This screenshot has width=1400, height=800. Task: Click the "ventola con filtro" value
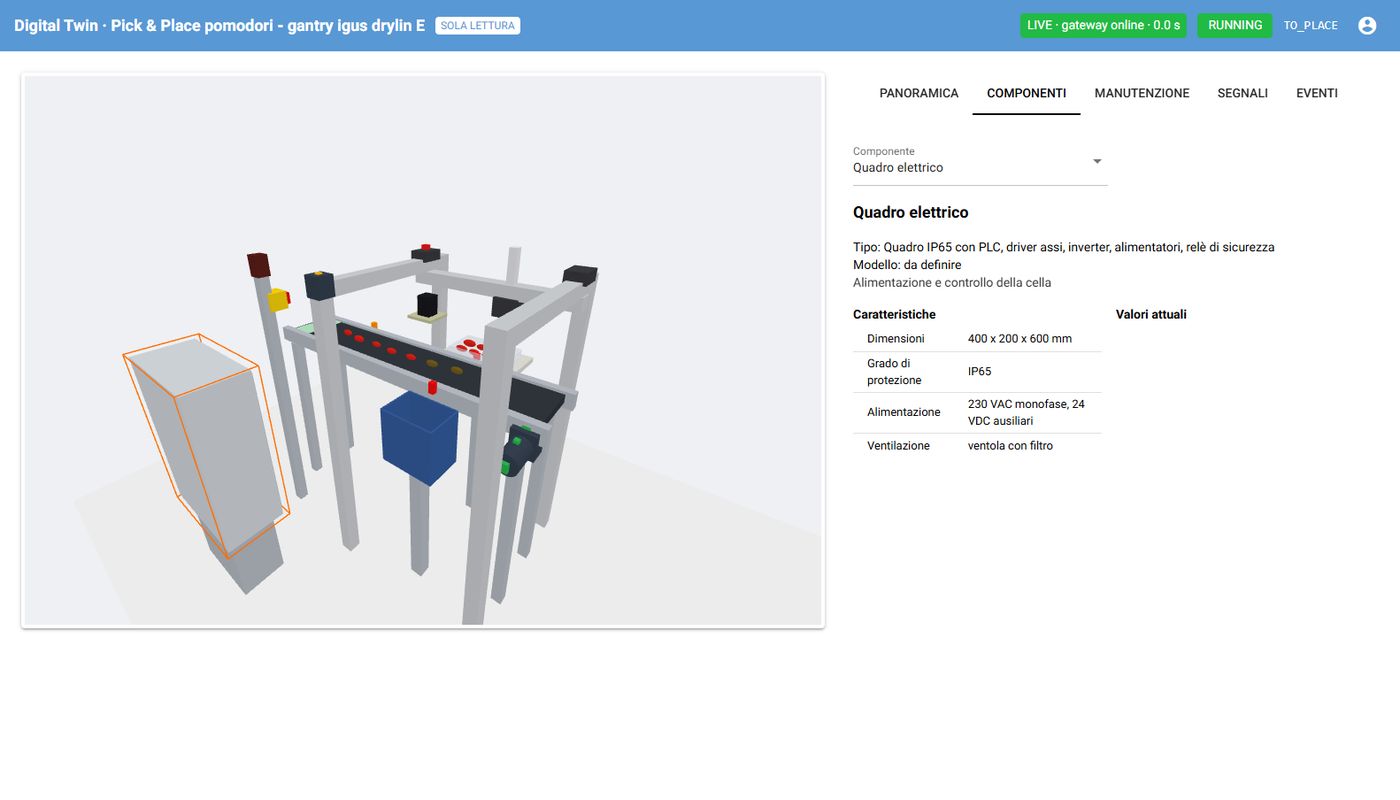pos(1011,446)
